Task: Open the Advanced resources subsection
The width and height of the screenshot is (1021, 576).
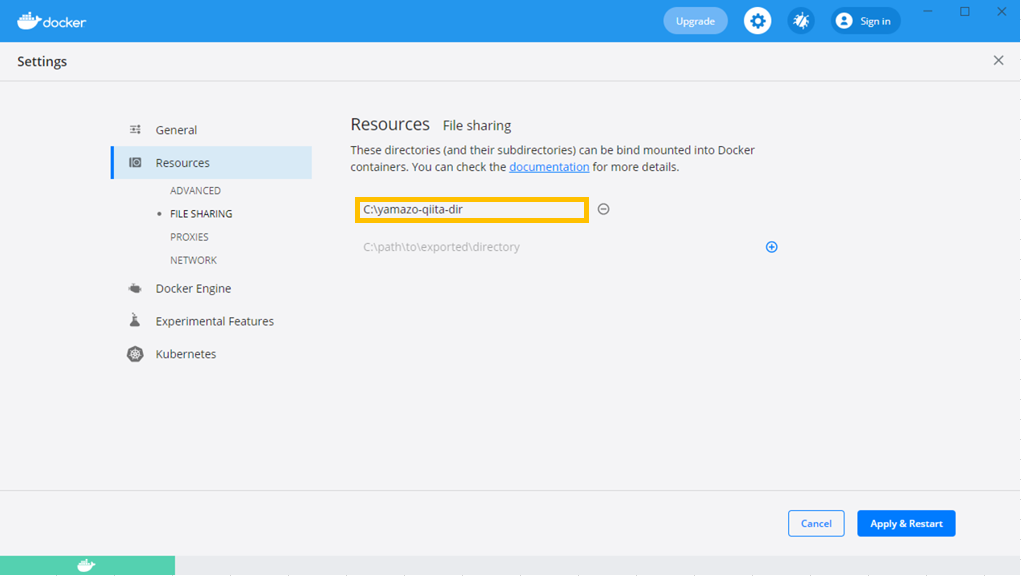Action: click(x=195, y=191)
